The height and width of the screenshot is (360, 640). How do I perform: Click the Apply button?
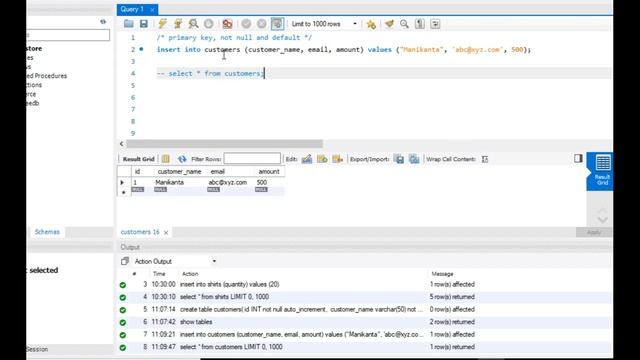tap(594, 232)
